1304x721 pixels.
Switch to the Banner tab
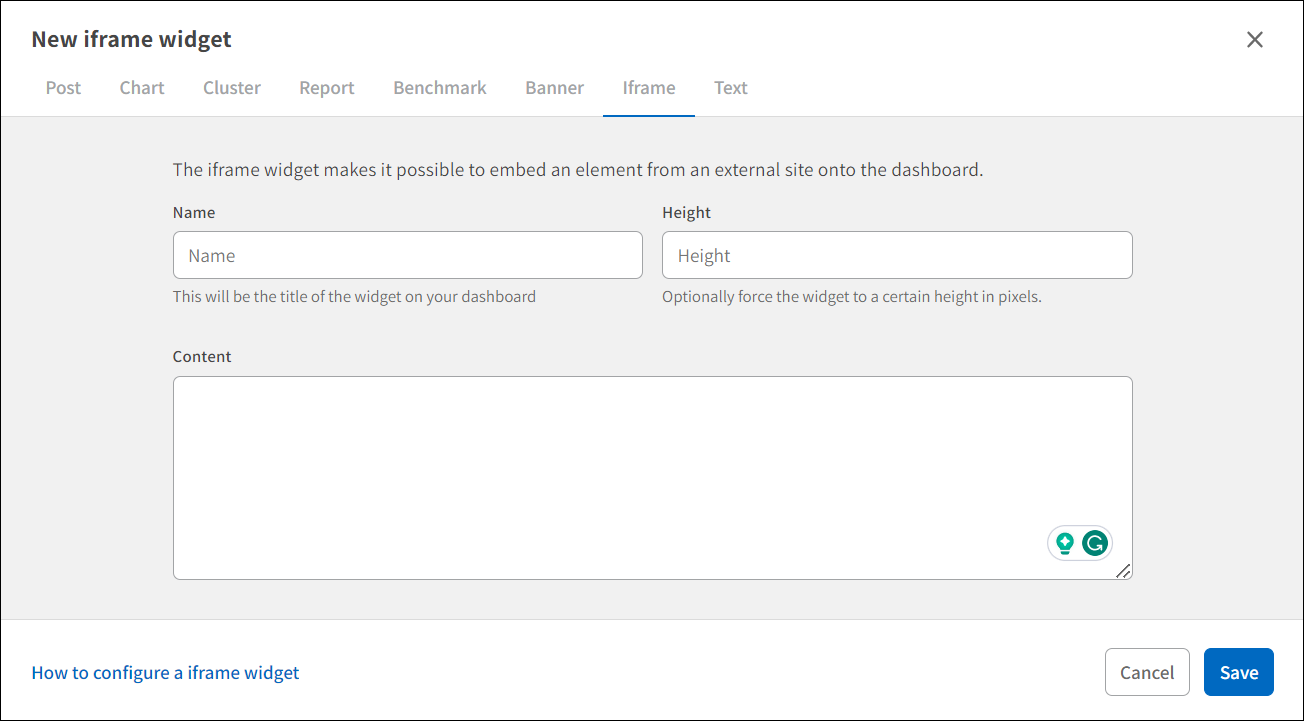click(554, 88)
